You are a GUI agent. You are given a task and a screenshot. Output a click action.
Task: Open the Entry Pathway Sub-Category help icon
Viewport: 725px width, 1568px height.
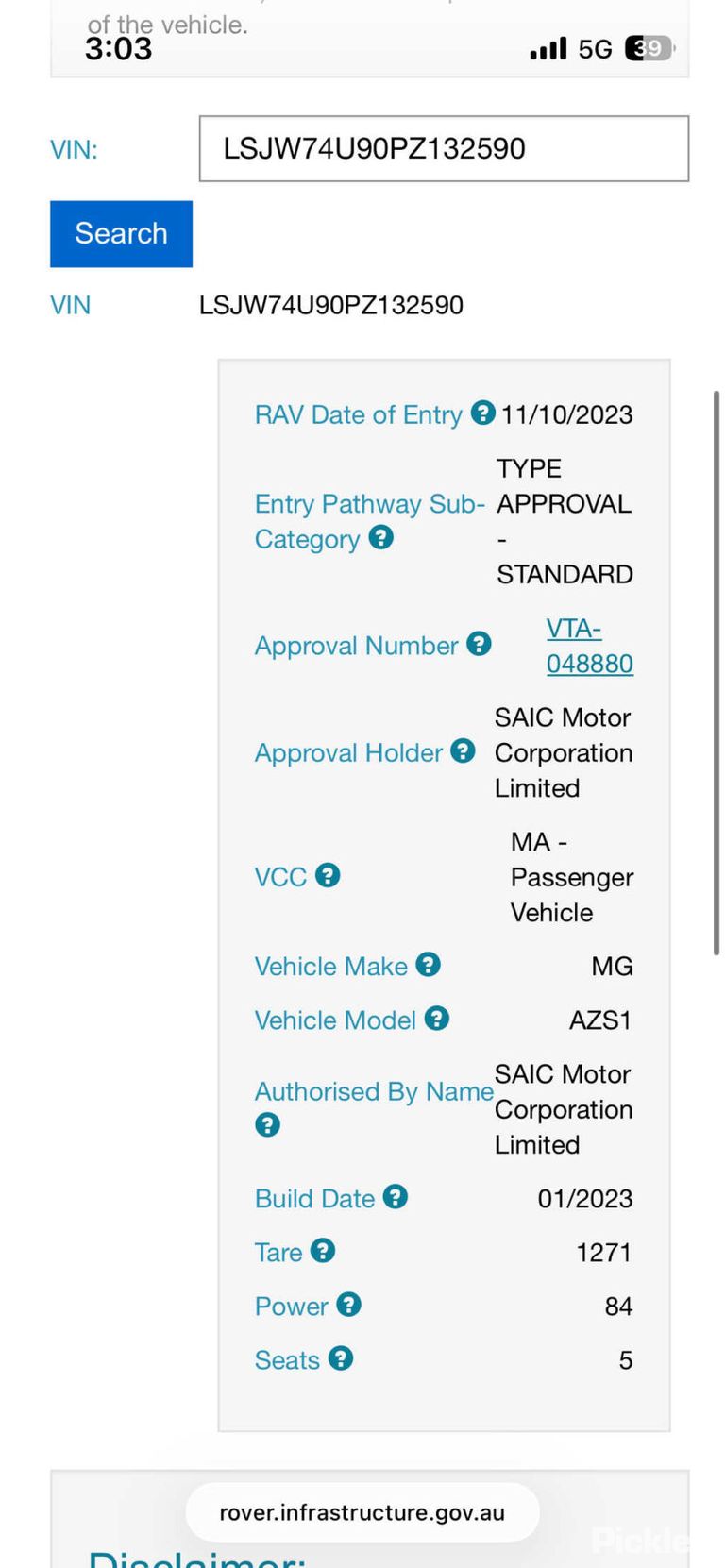point(380,537)
